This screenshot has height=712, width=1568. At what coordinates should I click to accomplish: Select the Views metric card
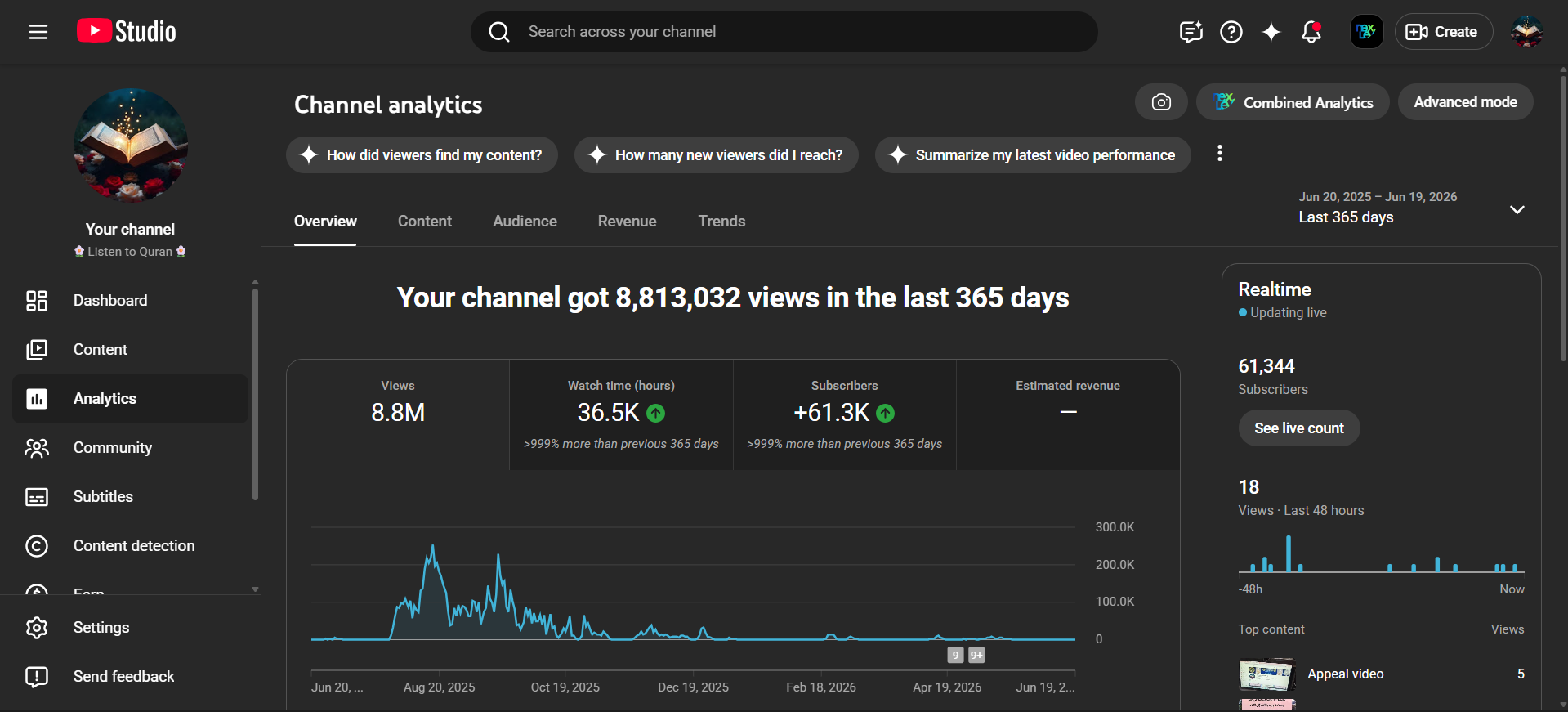[x=398, y=414]
